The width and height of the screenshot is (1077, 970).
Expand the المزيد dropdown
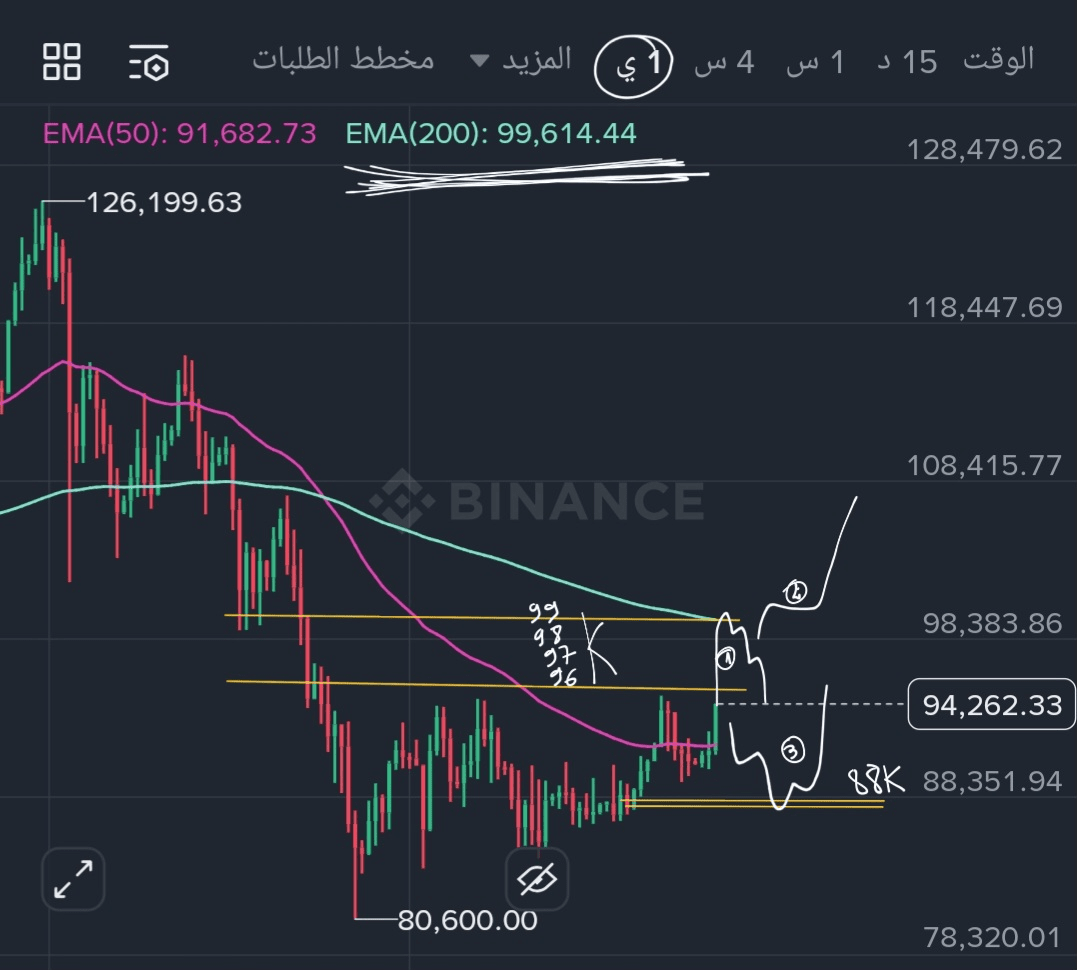(522, 60)
